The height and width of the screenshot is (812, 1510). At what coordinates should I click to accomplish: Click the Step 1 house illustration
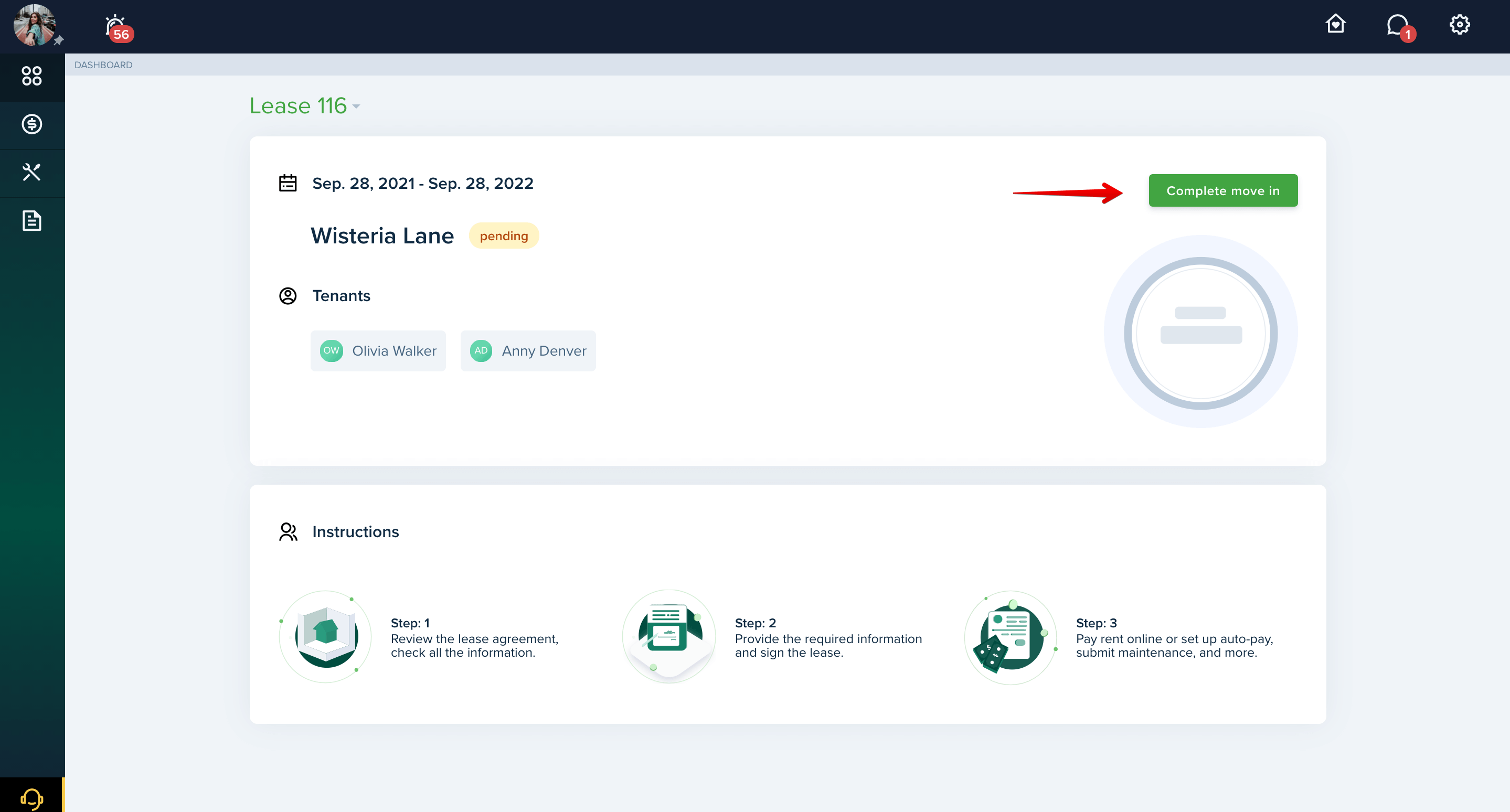(x=326, y=637)
